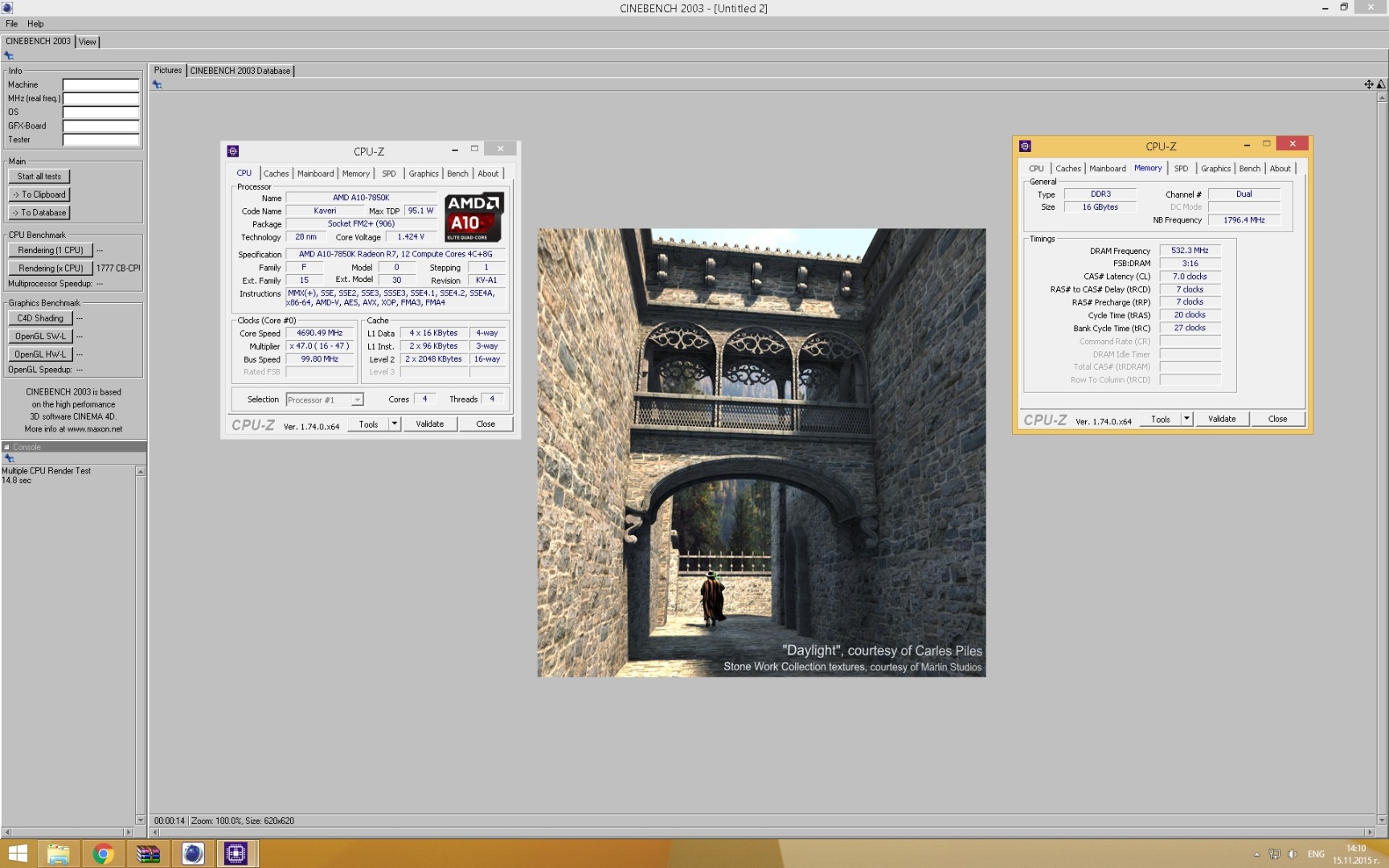This screenshot has width=1389, height=868.
Task: Open the CPU tab in the right CPU-Z window
Action: coord(1036,169)
